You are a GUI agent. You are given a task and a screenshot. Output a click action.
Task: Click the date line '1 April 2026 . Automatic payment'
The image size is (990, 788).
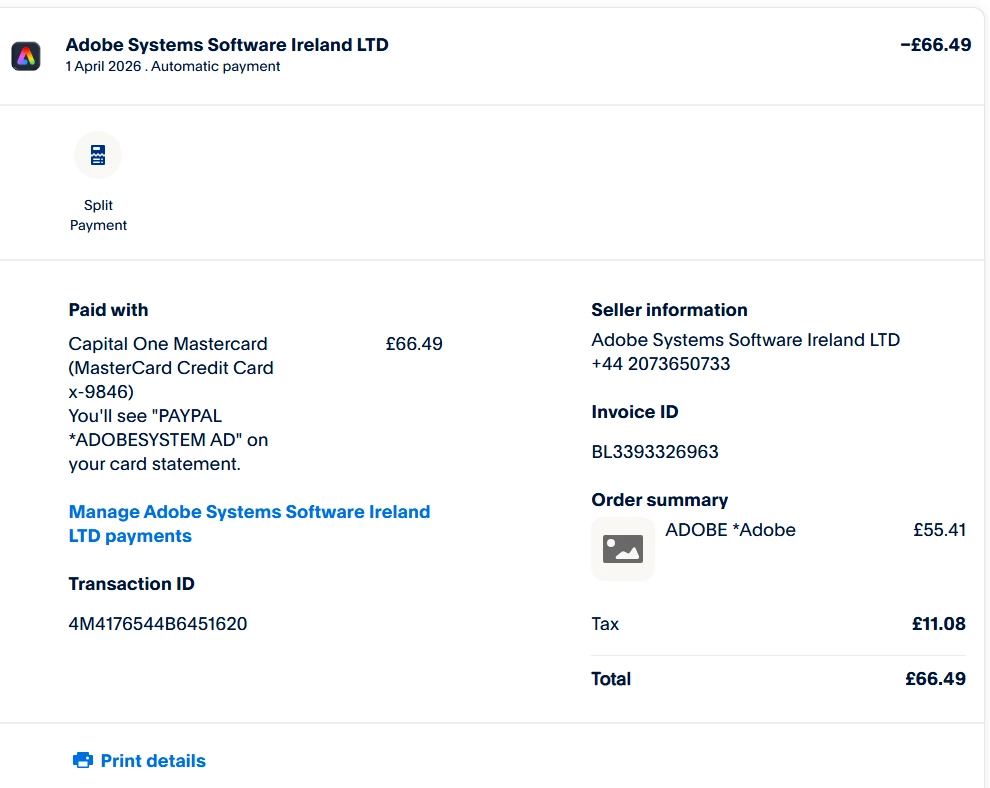173,66
